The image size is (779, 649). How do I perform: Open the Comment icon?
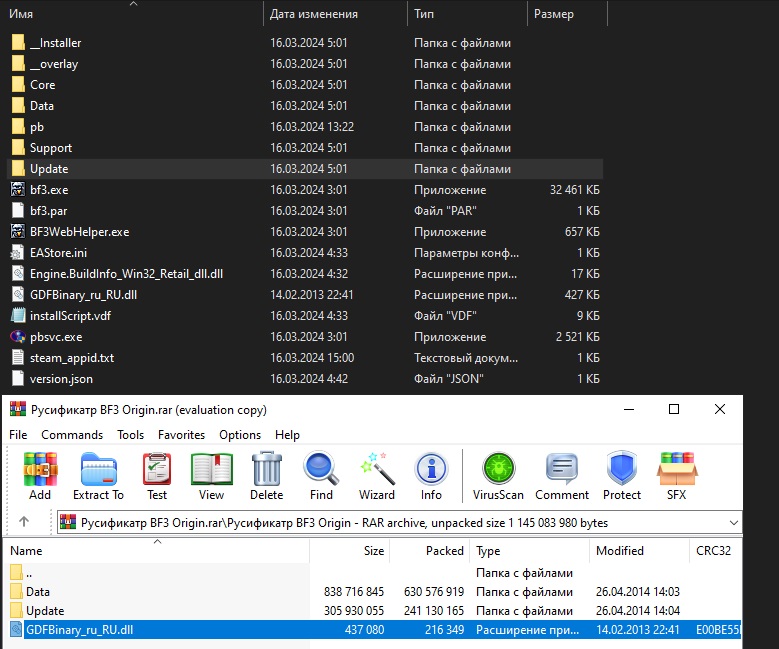click(562, 469)
